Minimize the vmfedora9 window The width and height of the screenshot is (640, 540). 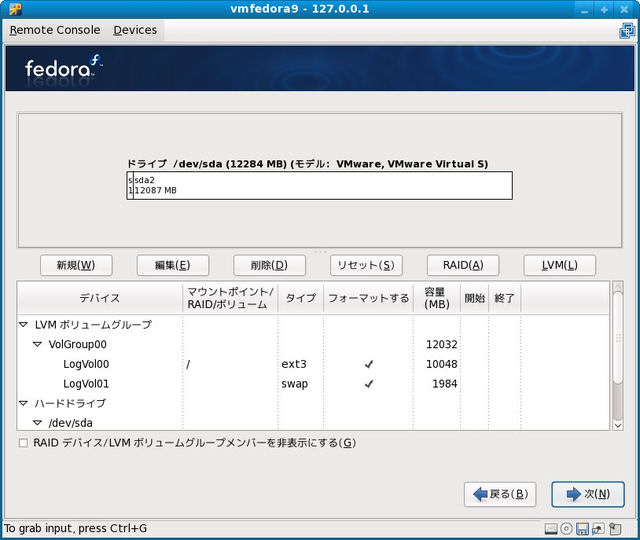pos(584,9)
